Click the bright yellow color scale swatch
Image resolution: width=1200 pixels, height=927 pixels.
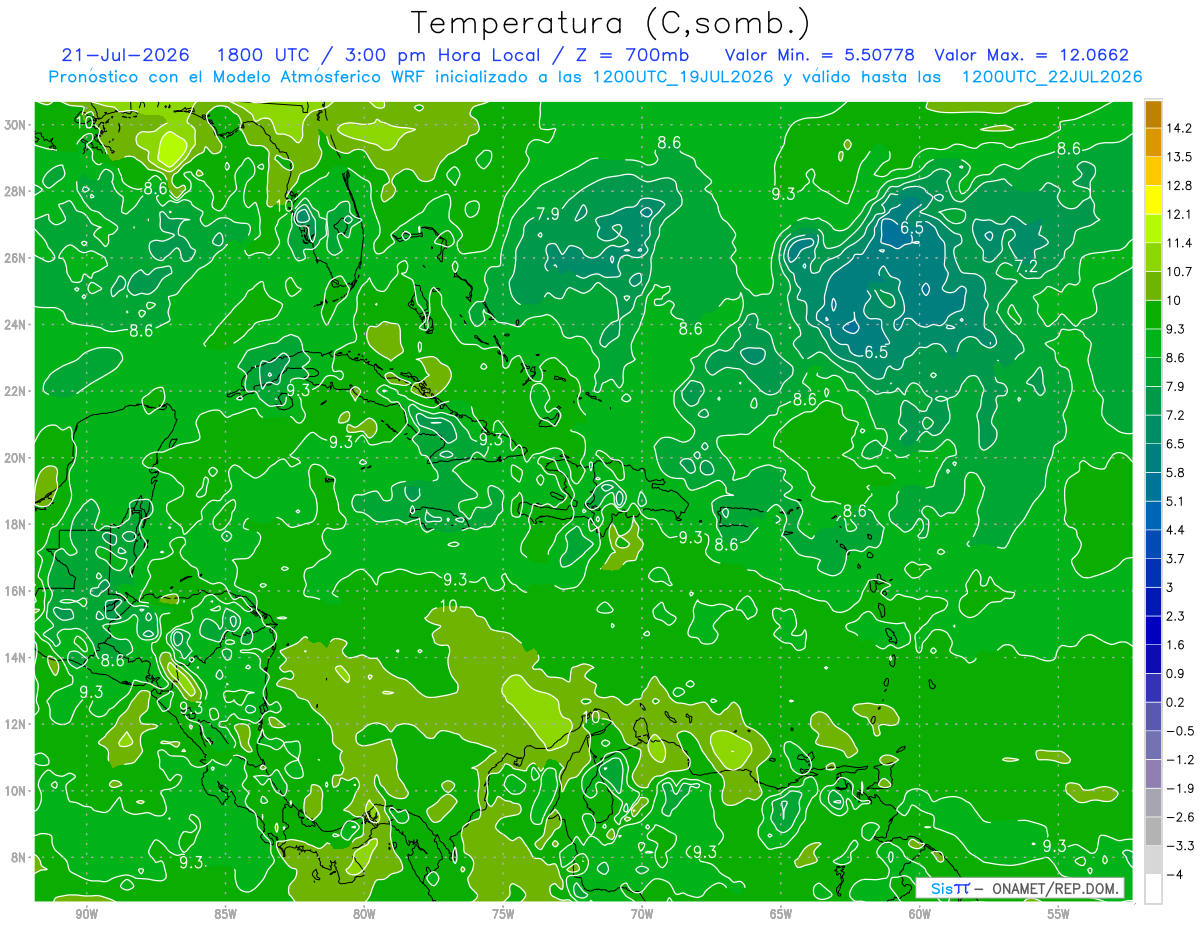point(1153,200)
